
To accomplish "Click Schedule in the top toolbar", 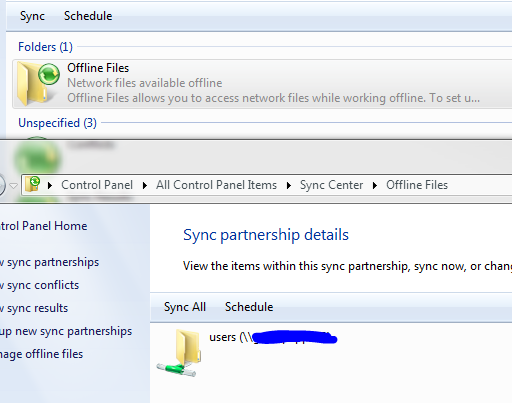I will click(x=88, y=16).
